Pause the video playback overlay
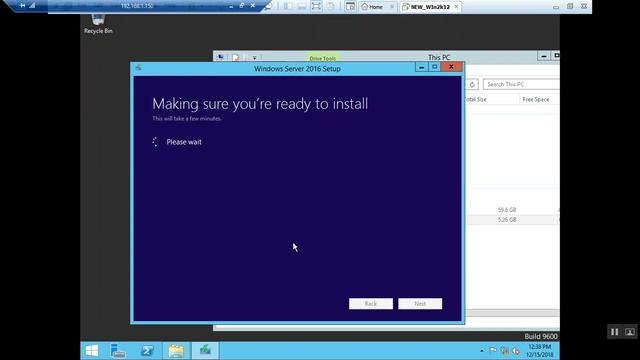Viewport: 640px width, 360px height. coord(614,332)
